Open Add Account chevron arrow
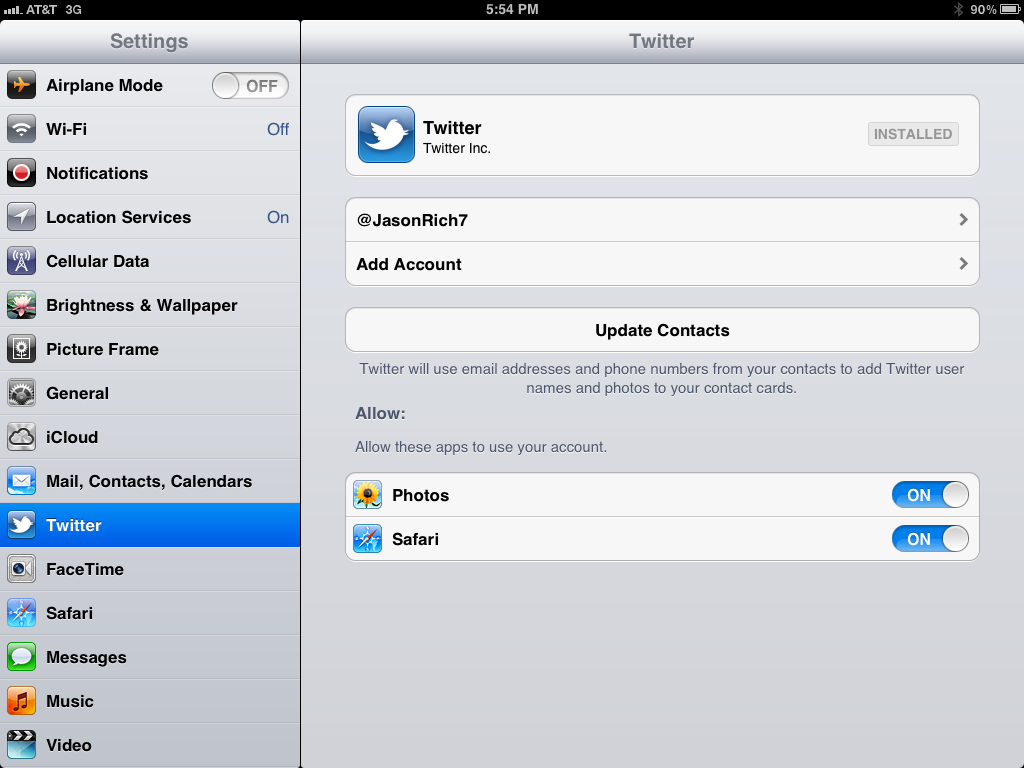The image size is (1024, 768). point(963,264)
